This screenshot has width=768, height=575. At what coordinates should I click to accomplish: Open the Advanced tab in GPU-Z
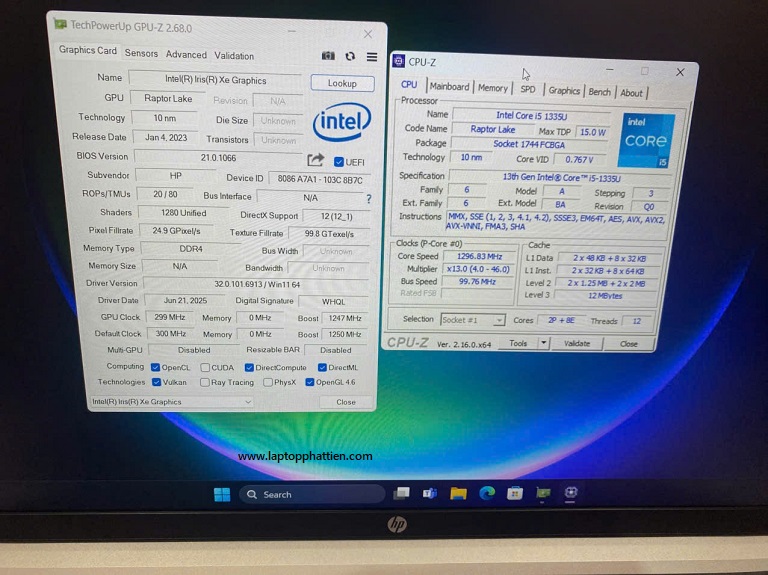coord(186,54)
